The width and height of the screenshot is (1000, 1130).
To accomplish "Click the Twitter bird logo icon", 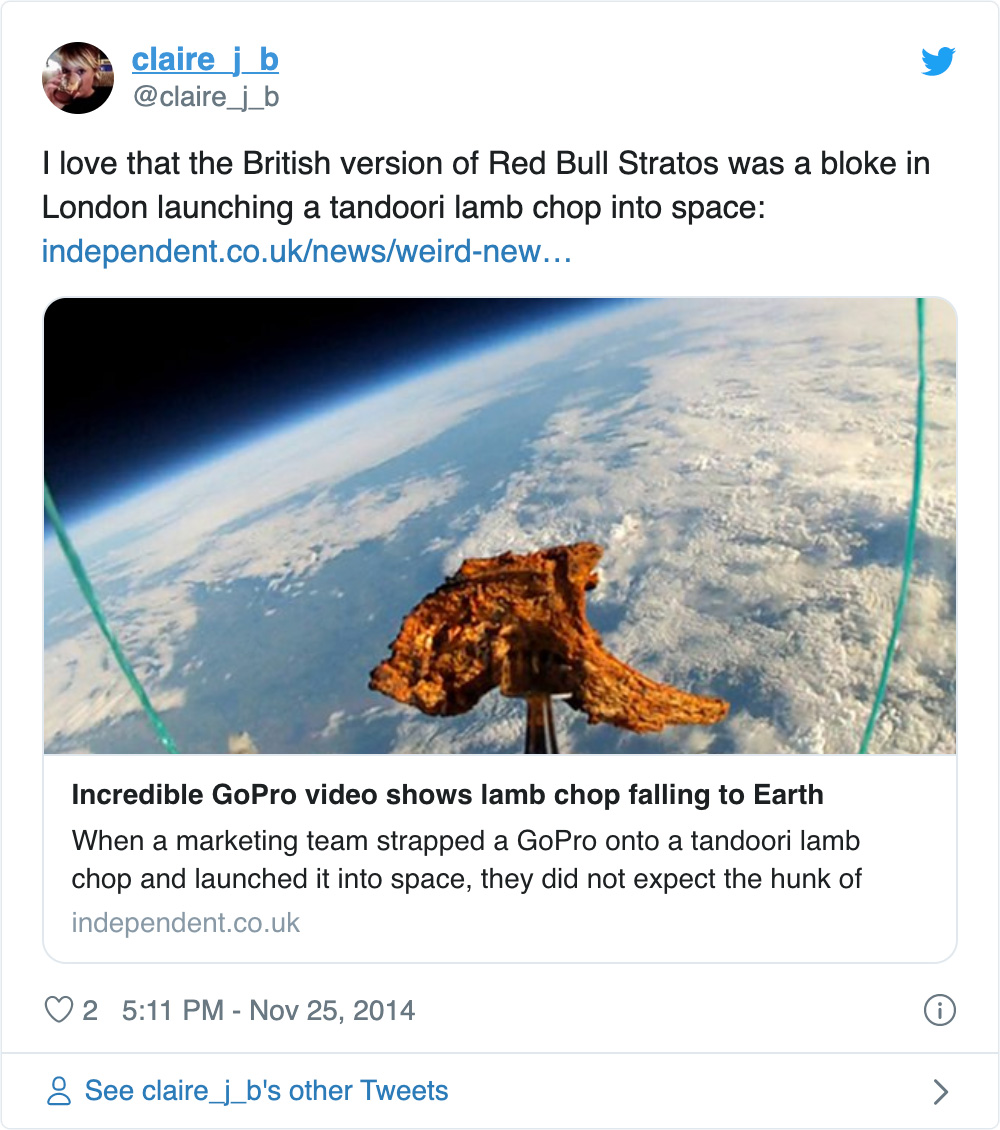I will click(x=938, y=61).
